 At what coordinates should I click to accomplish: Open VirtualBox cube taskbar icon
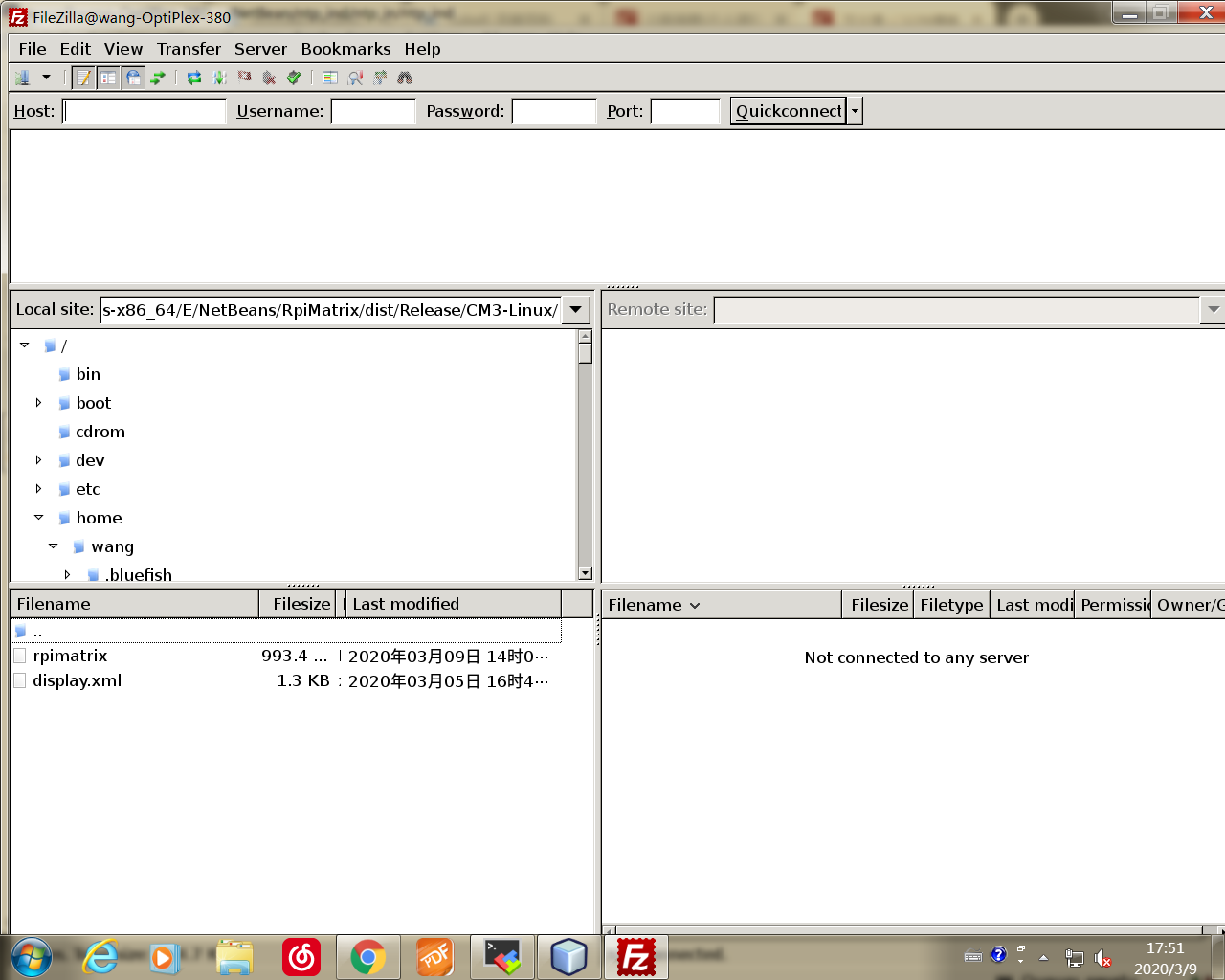568,957
